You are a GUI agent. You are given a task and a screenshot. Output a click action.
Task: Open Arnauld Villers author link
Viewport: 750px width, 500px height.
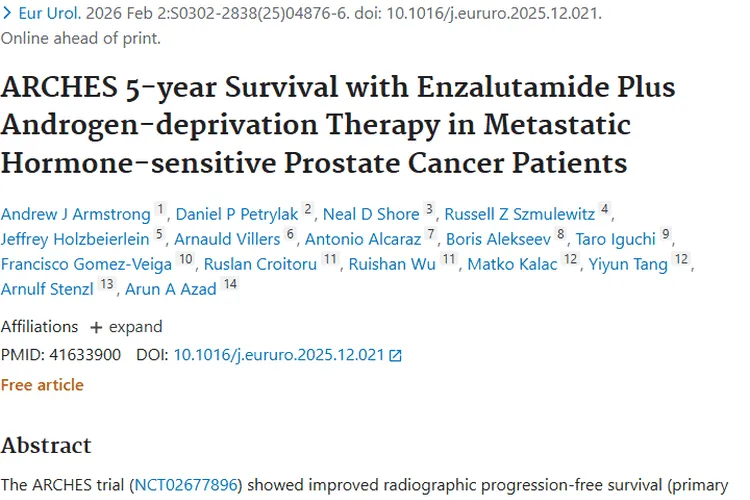[x=227, y=239]
